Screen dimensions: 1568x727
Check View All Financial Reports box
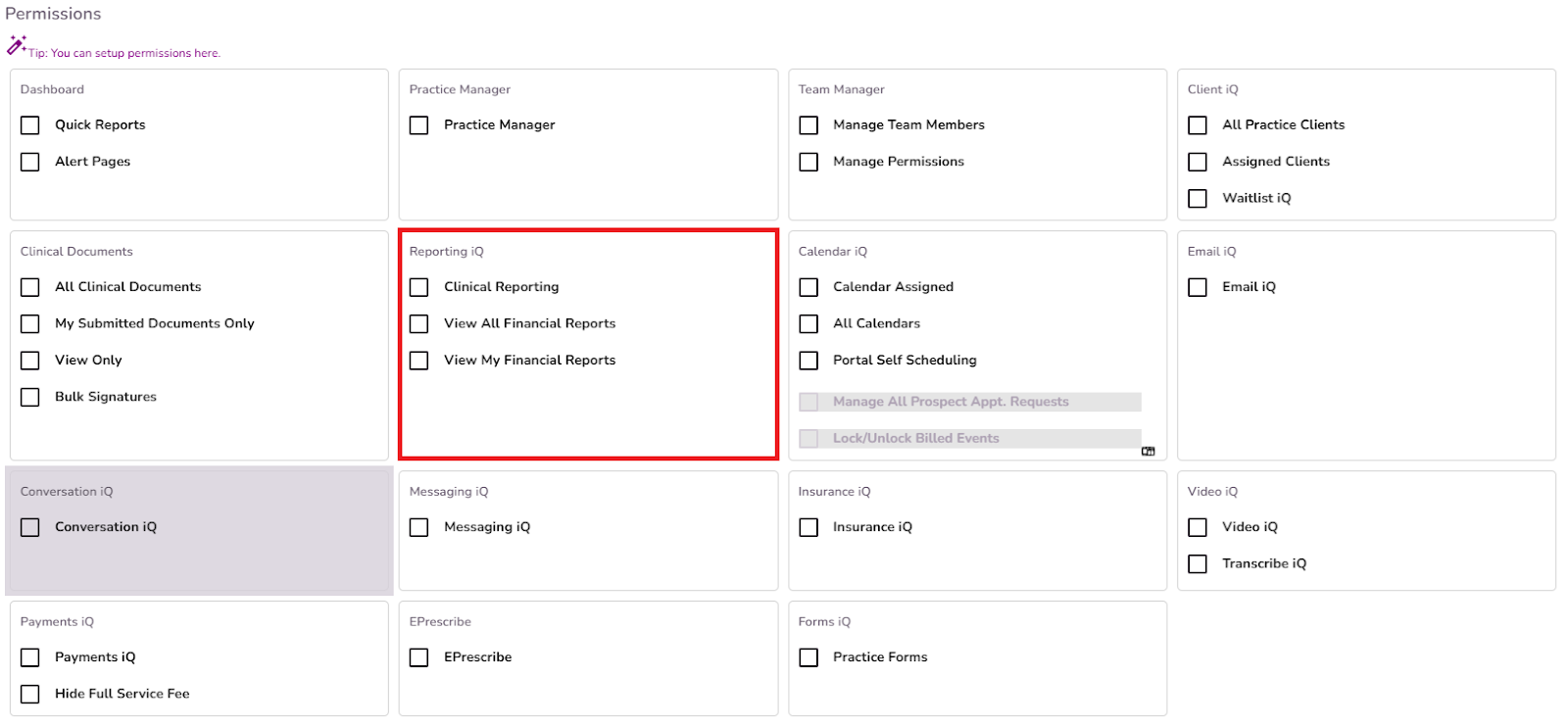tap(419, 323)
